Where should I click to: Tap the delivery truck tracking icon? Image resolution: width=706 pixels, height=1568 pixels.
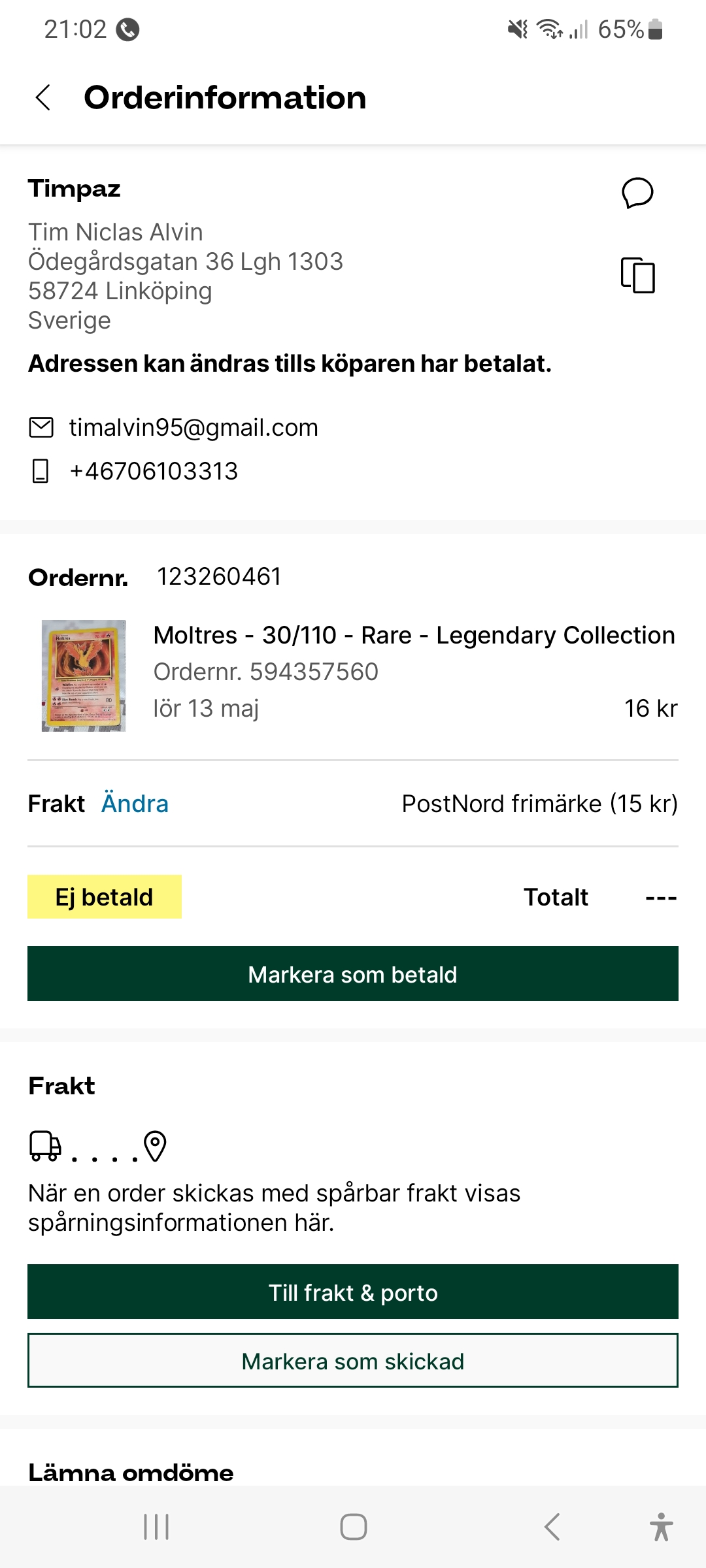coord(45,1146)
